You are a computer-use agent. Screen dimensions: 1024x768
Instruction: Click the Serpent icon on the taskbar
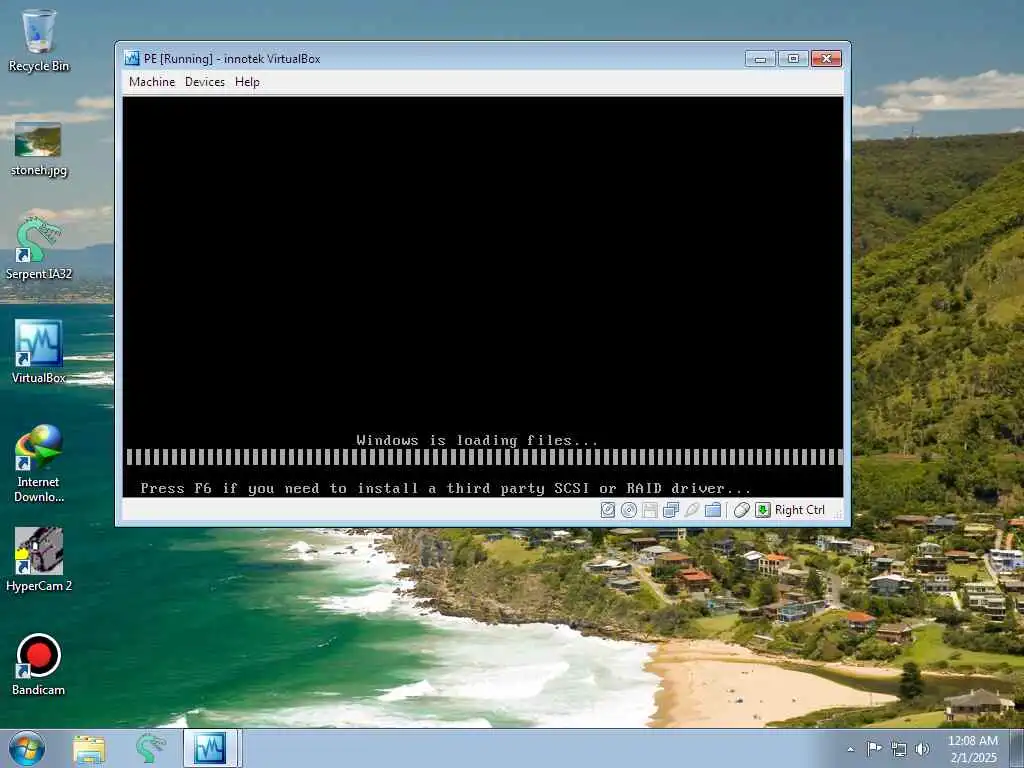pos(150,748)
